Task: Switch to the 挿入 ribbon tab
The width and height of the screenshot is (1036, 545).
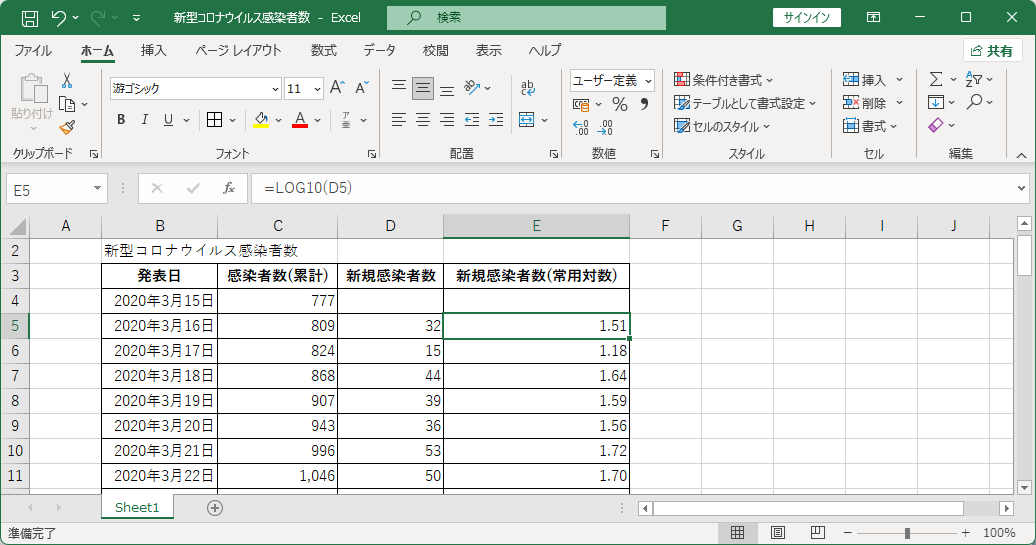Action: pyautogui.click(x=153, y=51)
